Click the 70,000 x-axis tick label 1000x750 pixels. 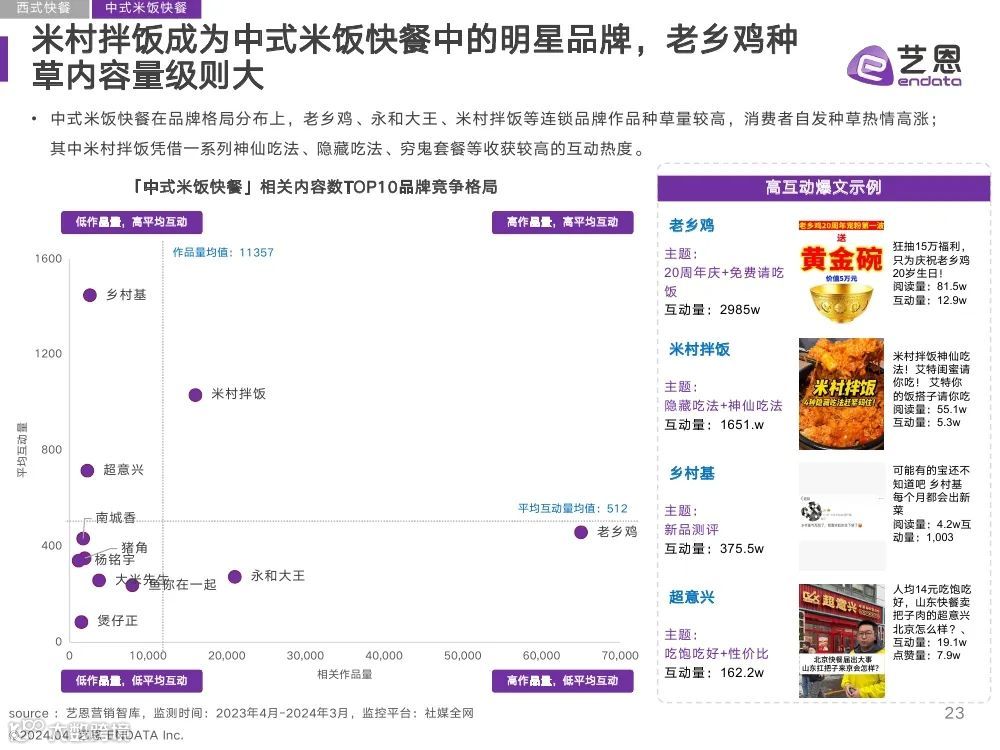tap(620, 656)
